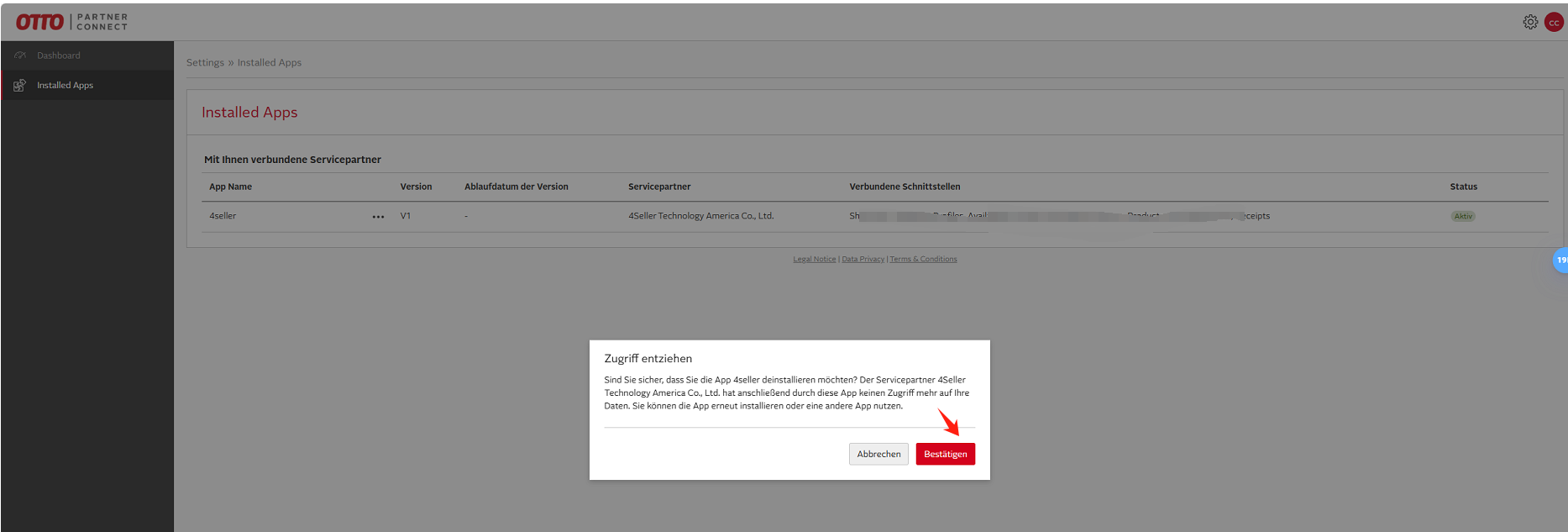Select the 4seller app name cell
The image size is (1568, 532).
pyautogui.click(x=223, y=216)
